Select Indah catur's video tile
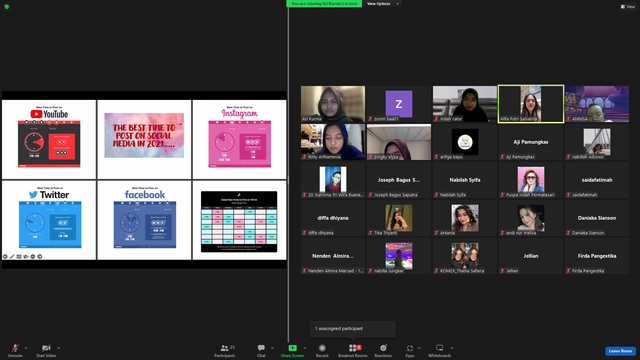 pos(465,104)
